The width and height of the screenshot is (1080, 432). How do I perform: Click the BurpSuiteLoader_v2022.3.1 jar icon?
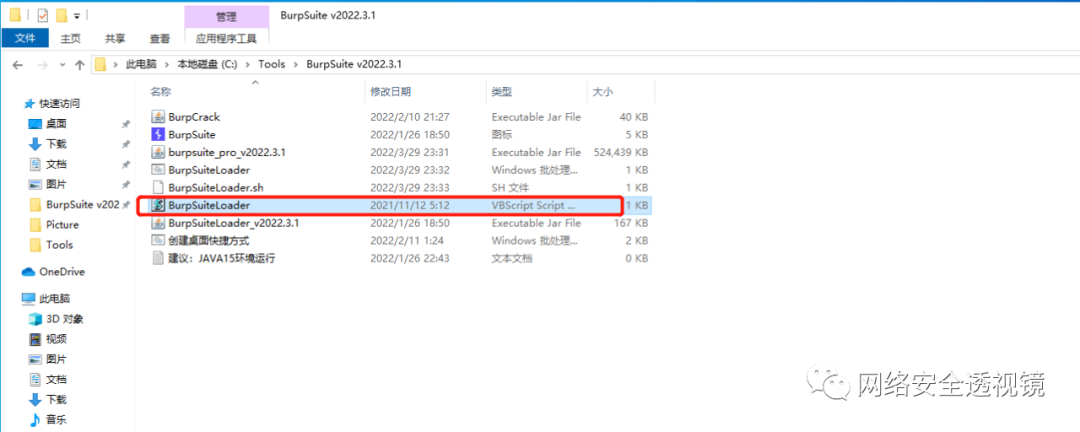(158, 223)
